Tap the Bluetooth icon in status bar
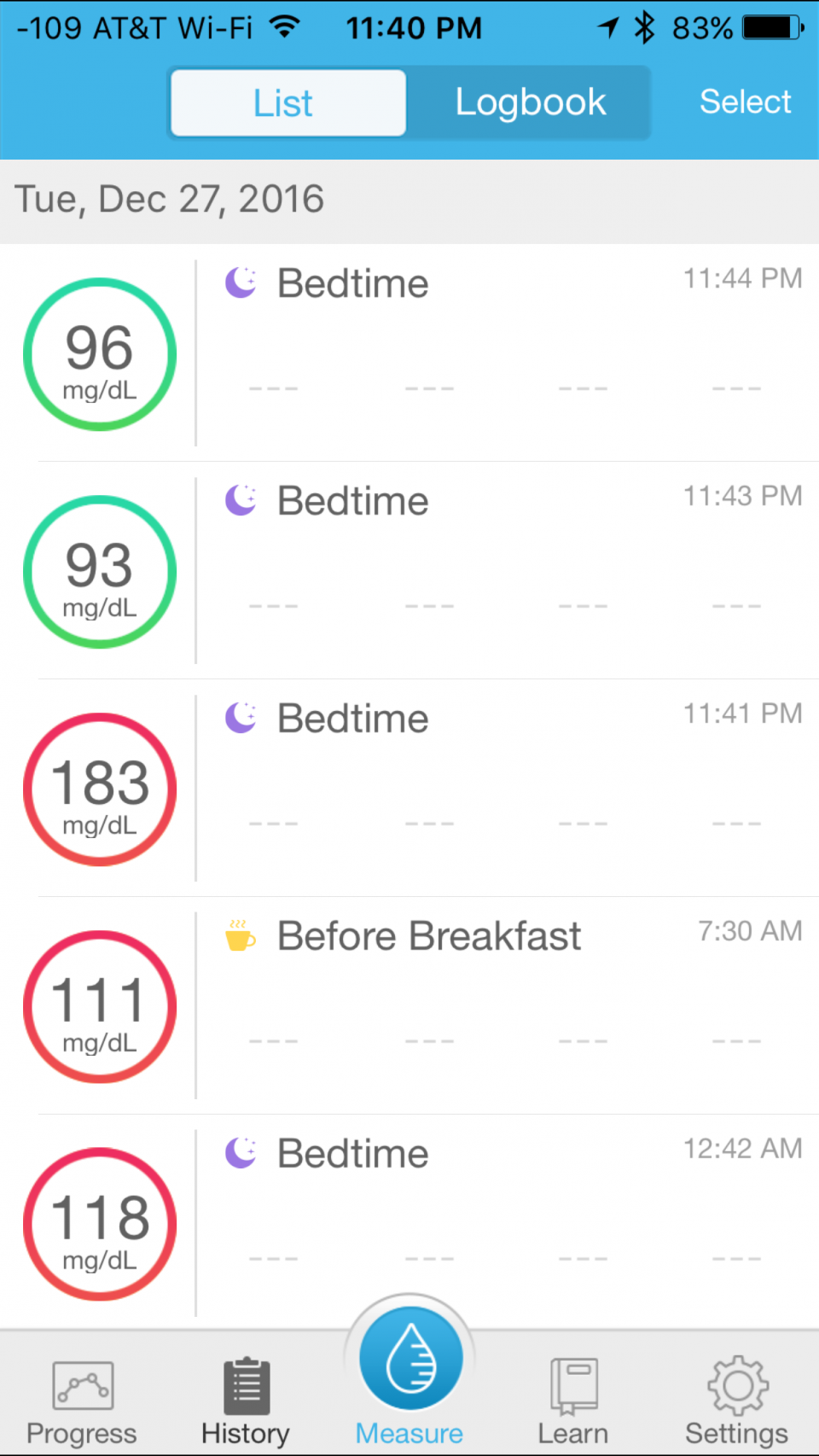 (x=645, y=28)
